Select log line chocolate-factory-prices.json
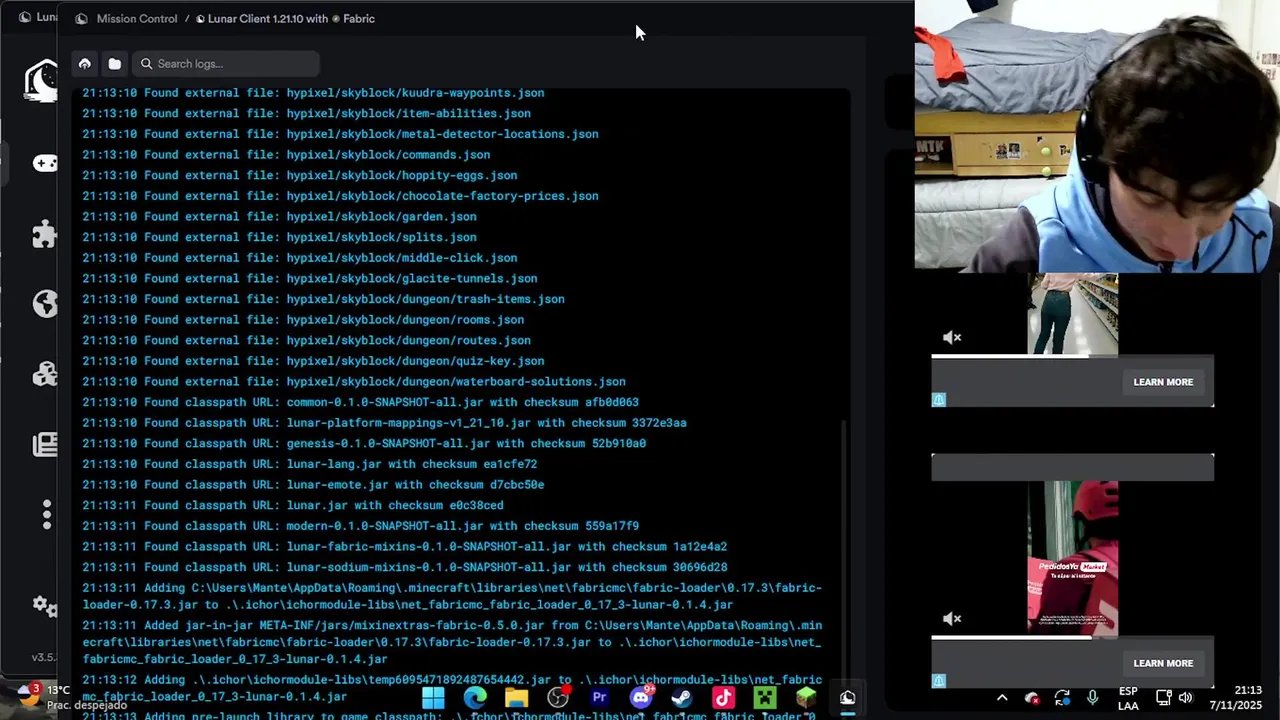The width and height of the screenshot is (1280, 720). pos(340,196)
